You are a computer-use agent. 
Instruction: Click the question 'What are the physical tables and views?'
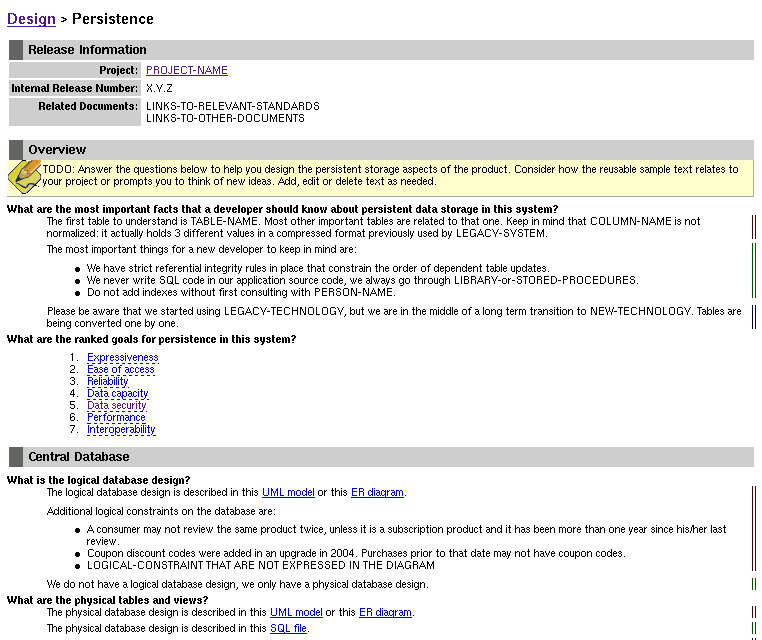(107, 601)
